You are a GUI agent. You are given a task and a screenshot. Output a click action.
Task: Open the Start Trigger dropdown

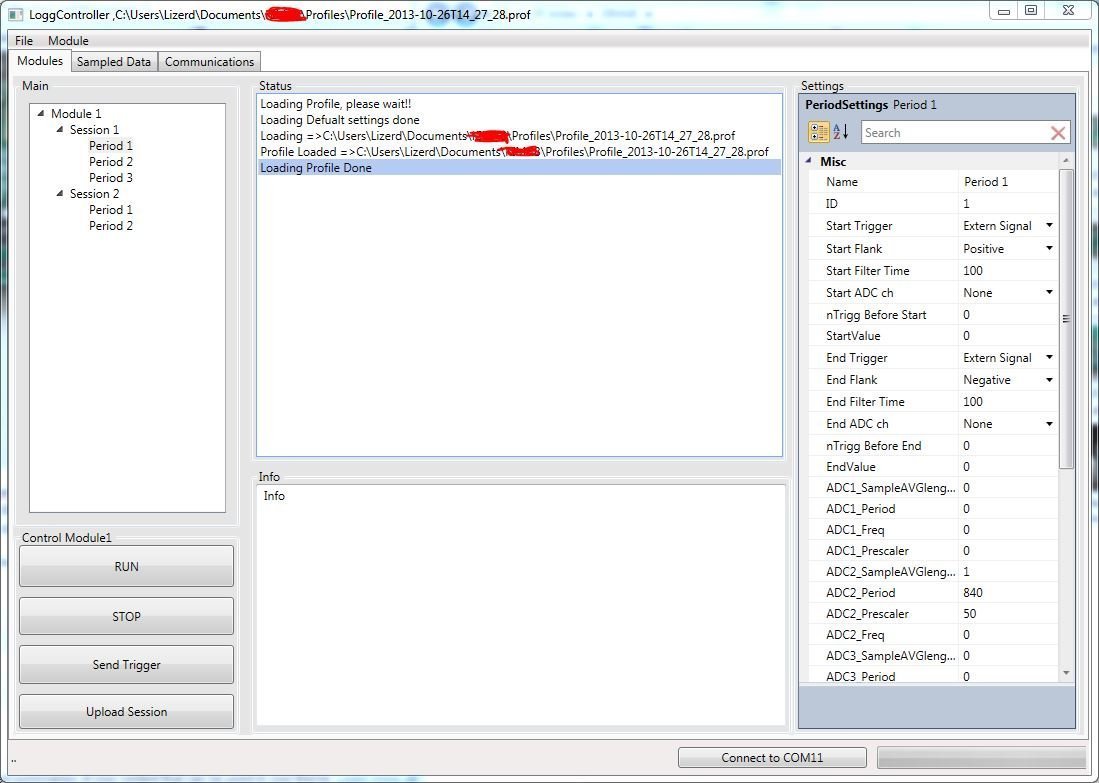(x=1049, y=226)
